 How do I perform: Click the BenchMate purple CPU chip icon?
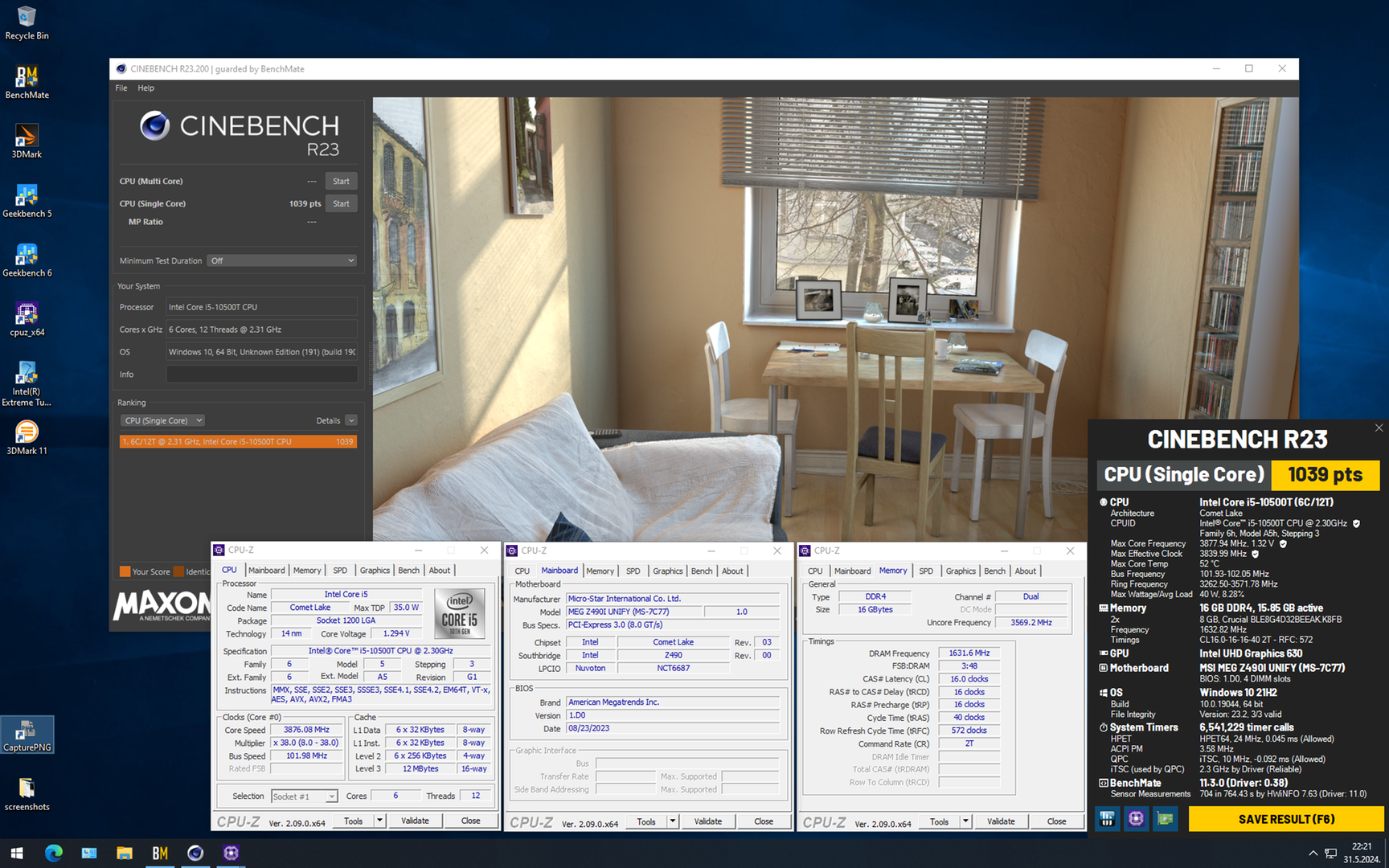1136,819
